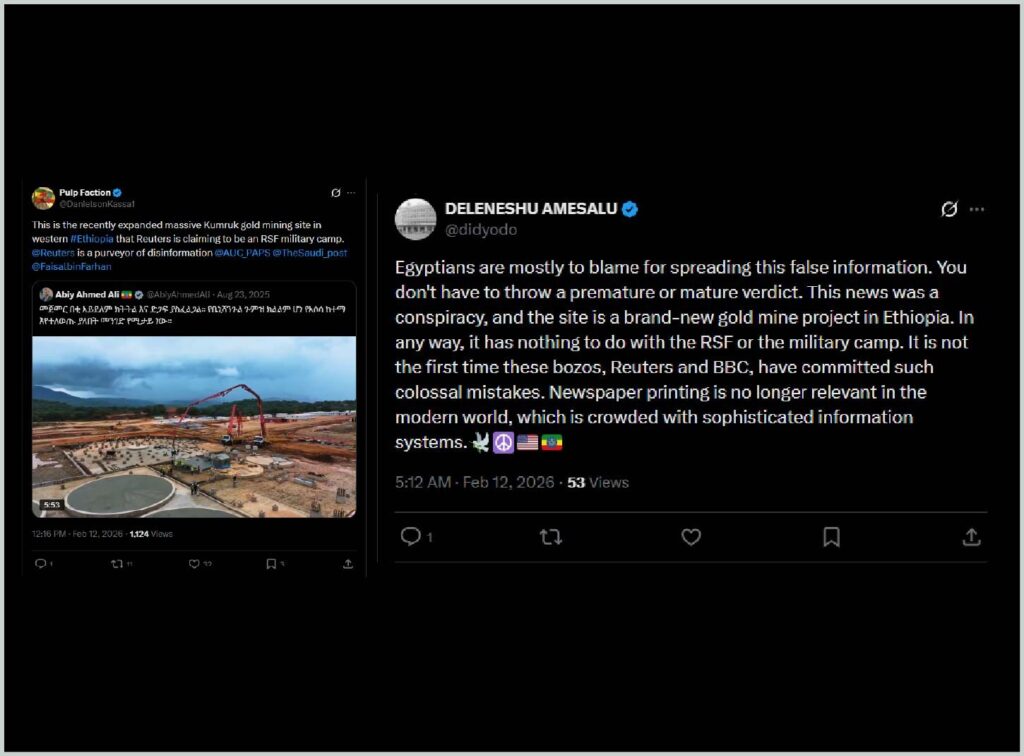Open more options on Pulp Faction's tweet
This screenshot has height=756, width=1024.
pyautogui.click(x=351, y=193)
